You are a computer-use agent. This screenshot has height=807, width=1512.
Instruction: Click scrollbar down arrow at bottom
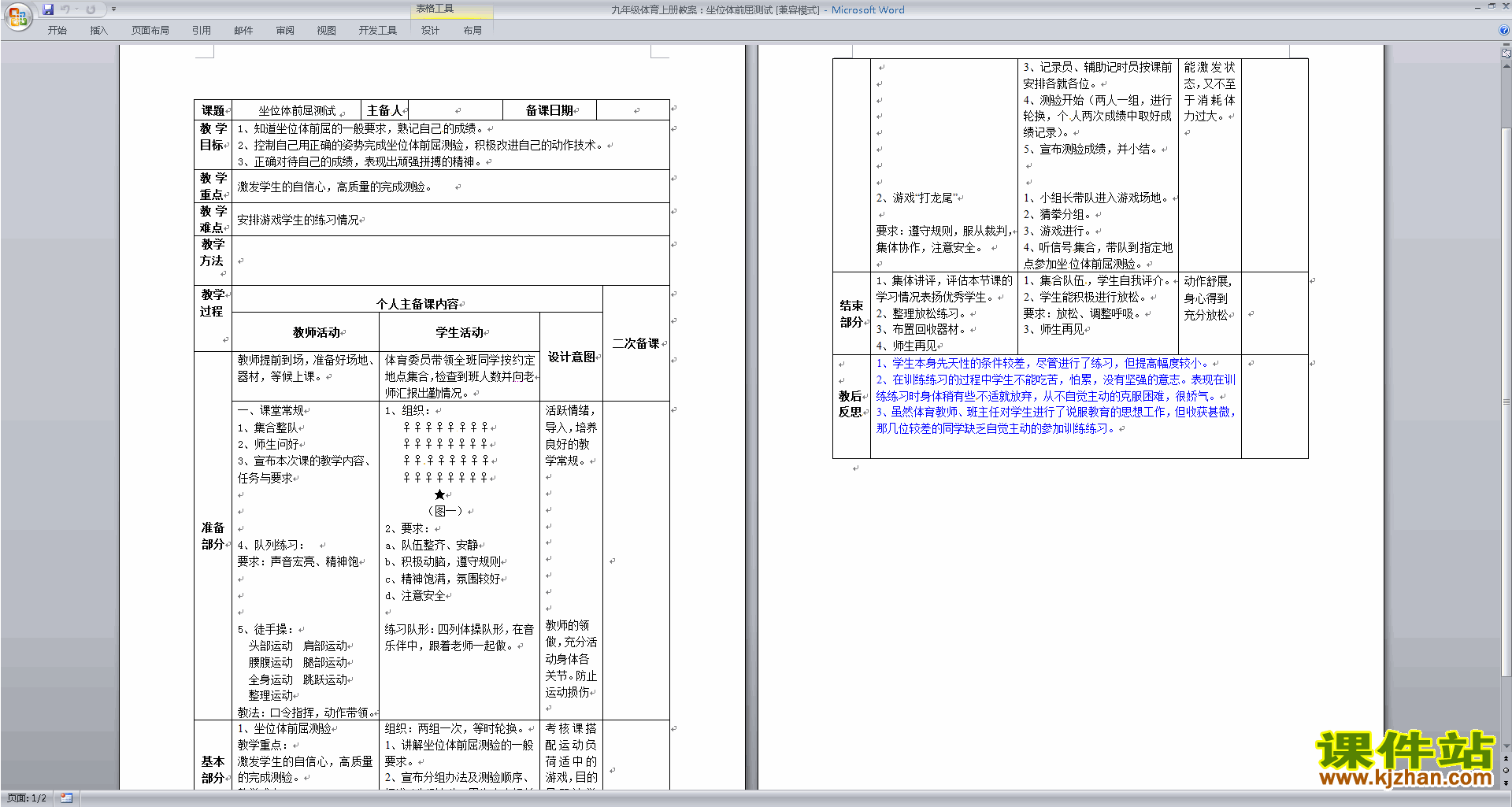[x=1506, y=746]
